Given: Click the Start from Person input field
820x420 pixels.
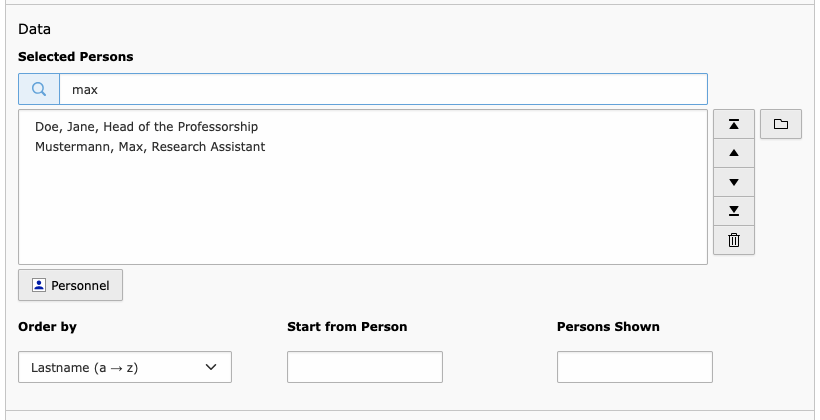Looking at the screenshot, I should coord(365,367).
